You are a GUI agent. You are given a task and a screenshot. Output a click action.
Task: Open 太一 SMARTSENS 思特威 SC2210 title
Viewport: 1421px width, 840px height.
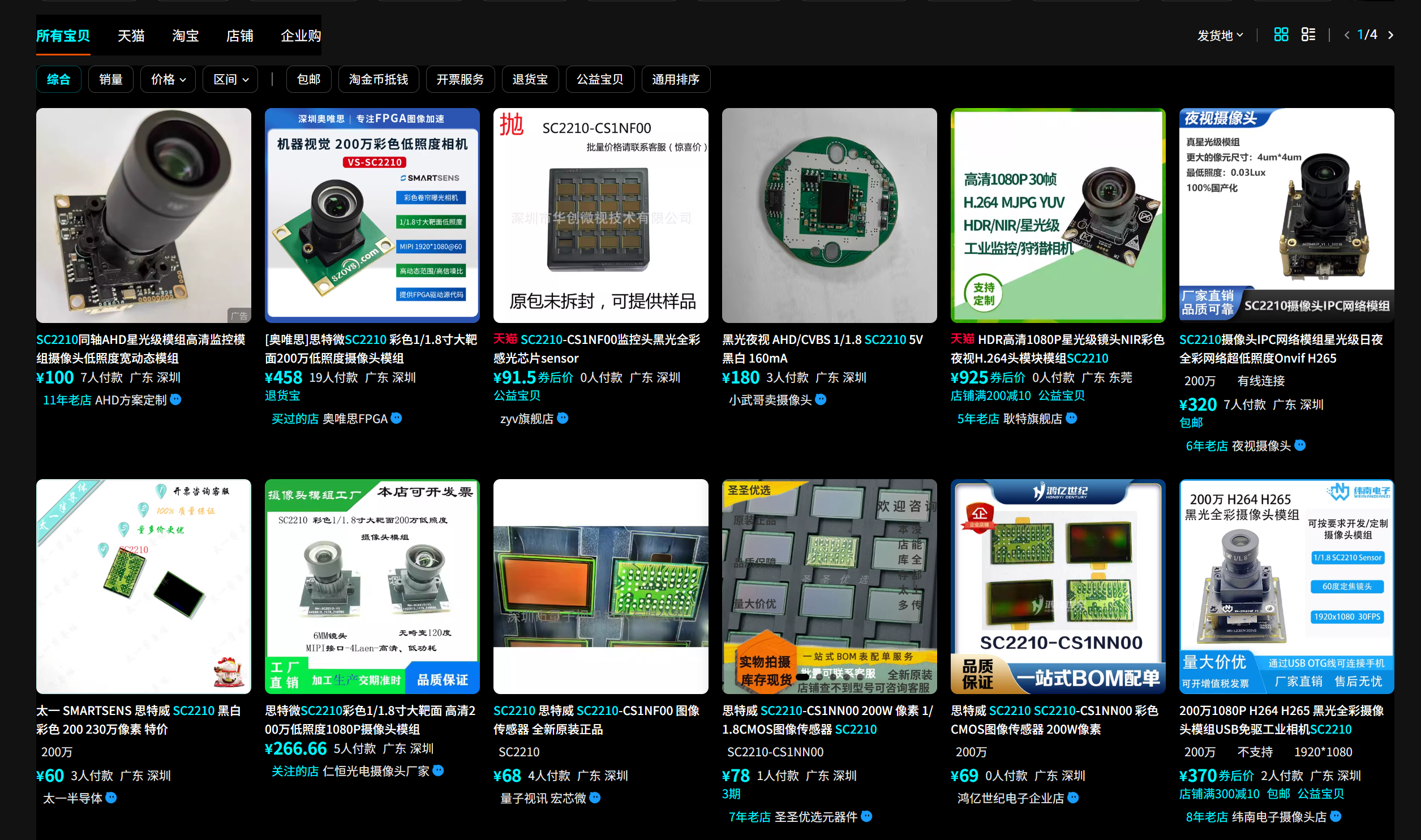(x=139, y=720)
